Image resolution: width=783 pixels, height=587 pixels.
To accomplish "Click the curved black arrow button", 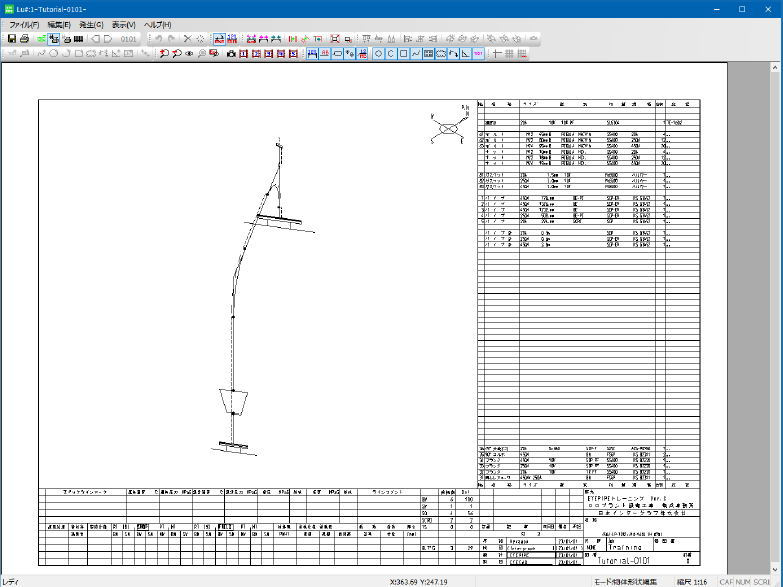I will tap(453, 53).
